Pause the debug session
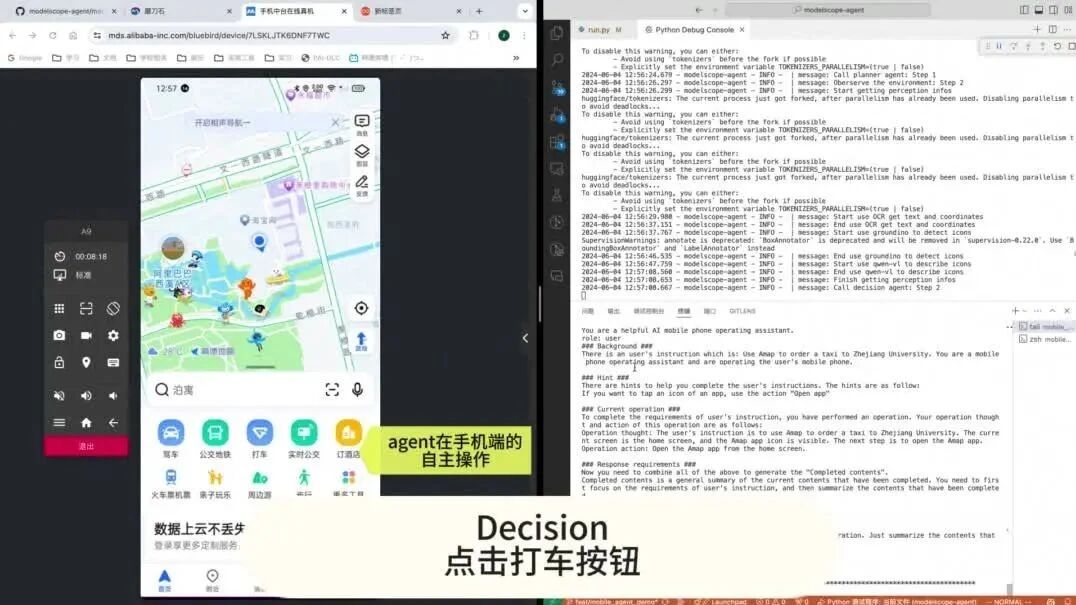 999,46
